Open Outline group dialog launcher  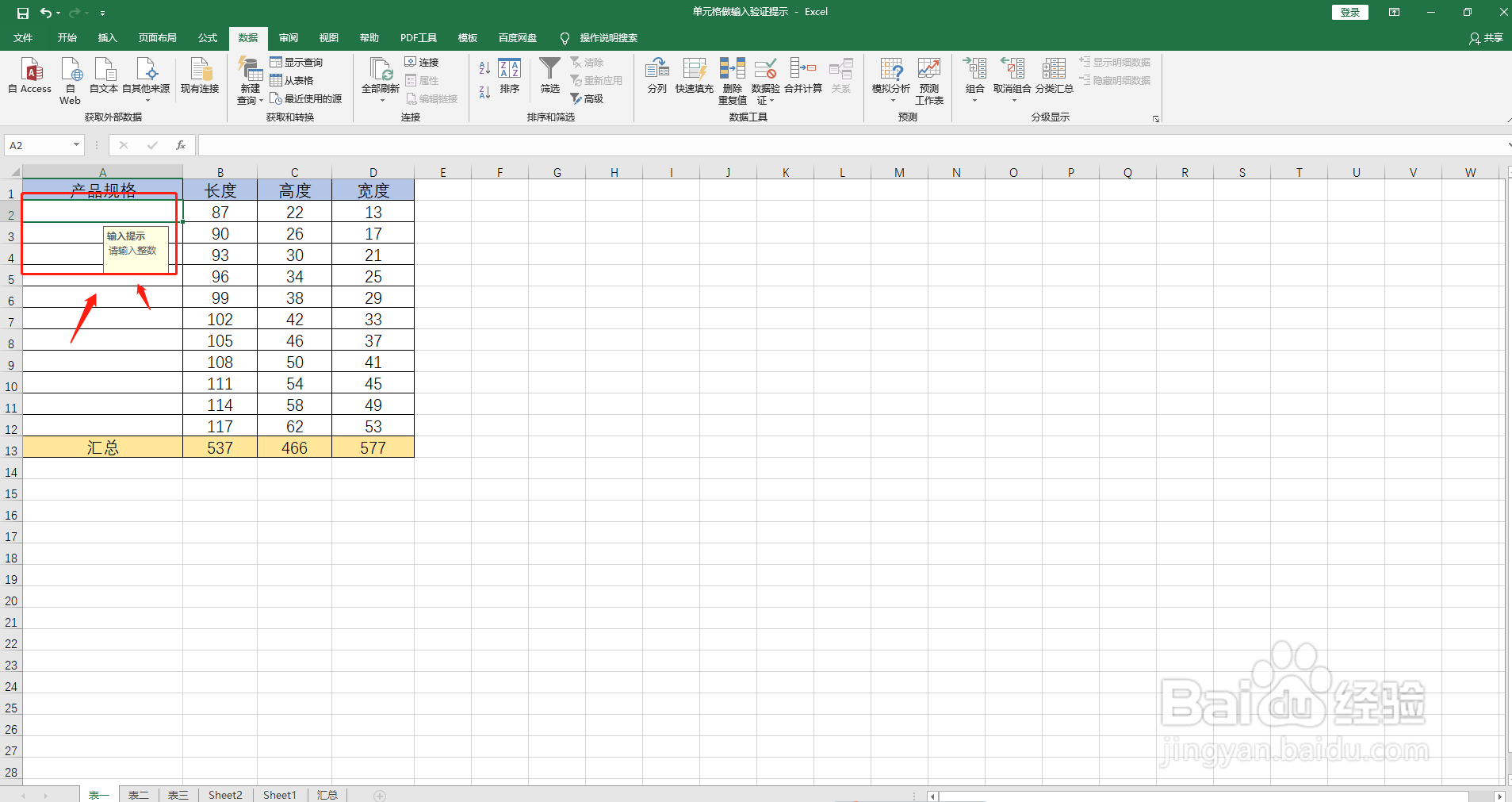pyautogui.click(x=1156, y=119)
